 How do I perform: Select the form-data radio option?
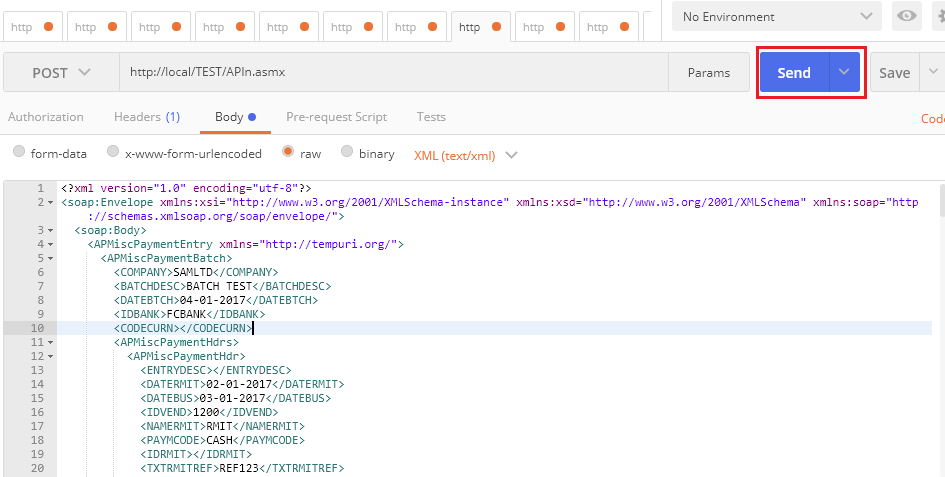coord(19,151)
